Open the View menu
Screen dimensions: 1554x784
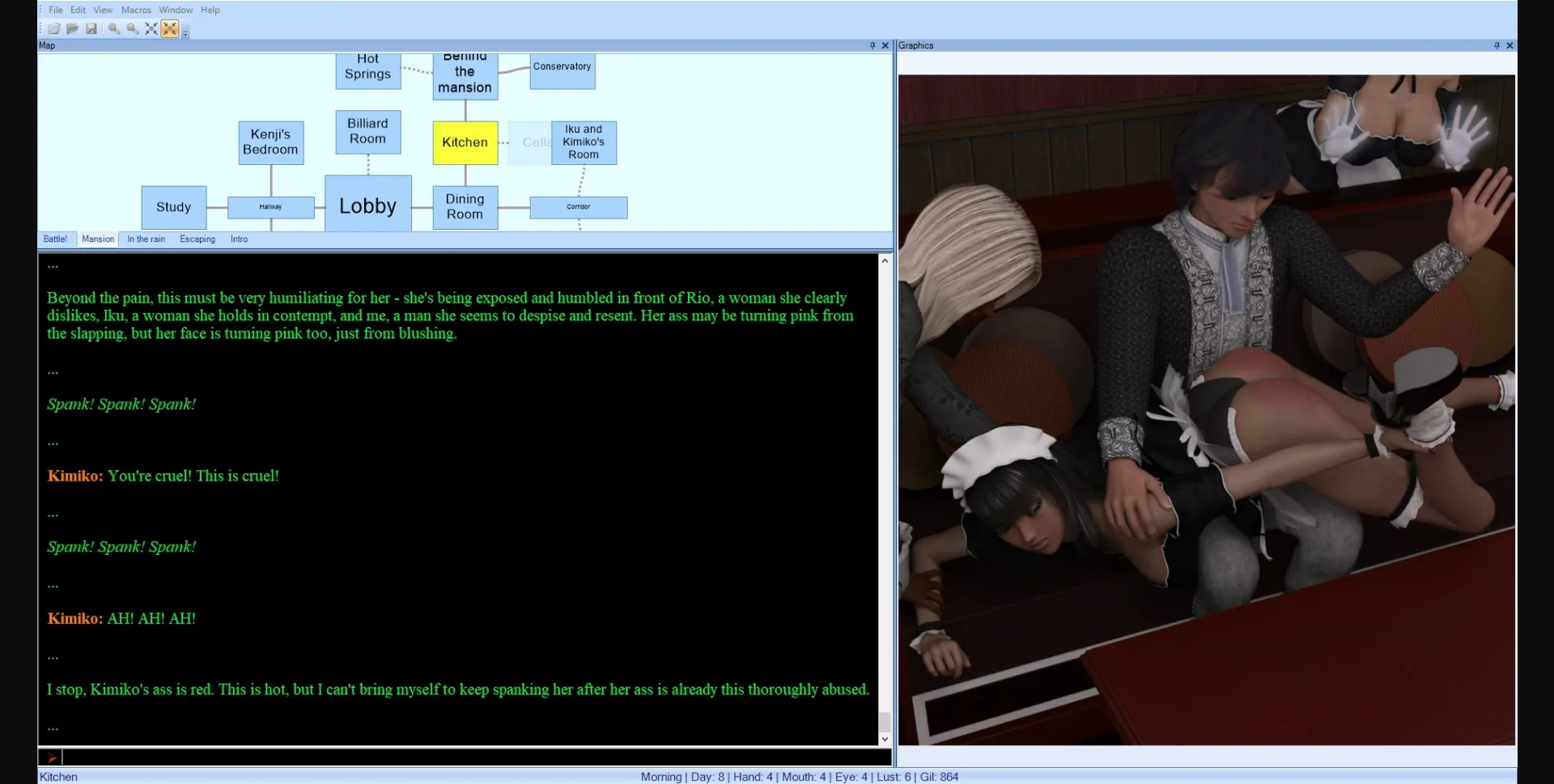pyautogui.click(x=103, y=10)
